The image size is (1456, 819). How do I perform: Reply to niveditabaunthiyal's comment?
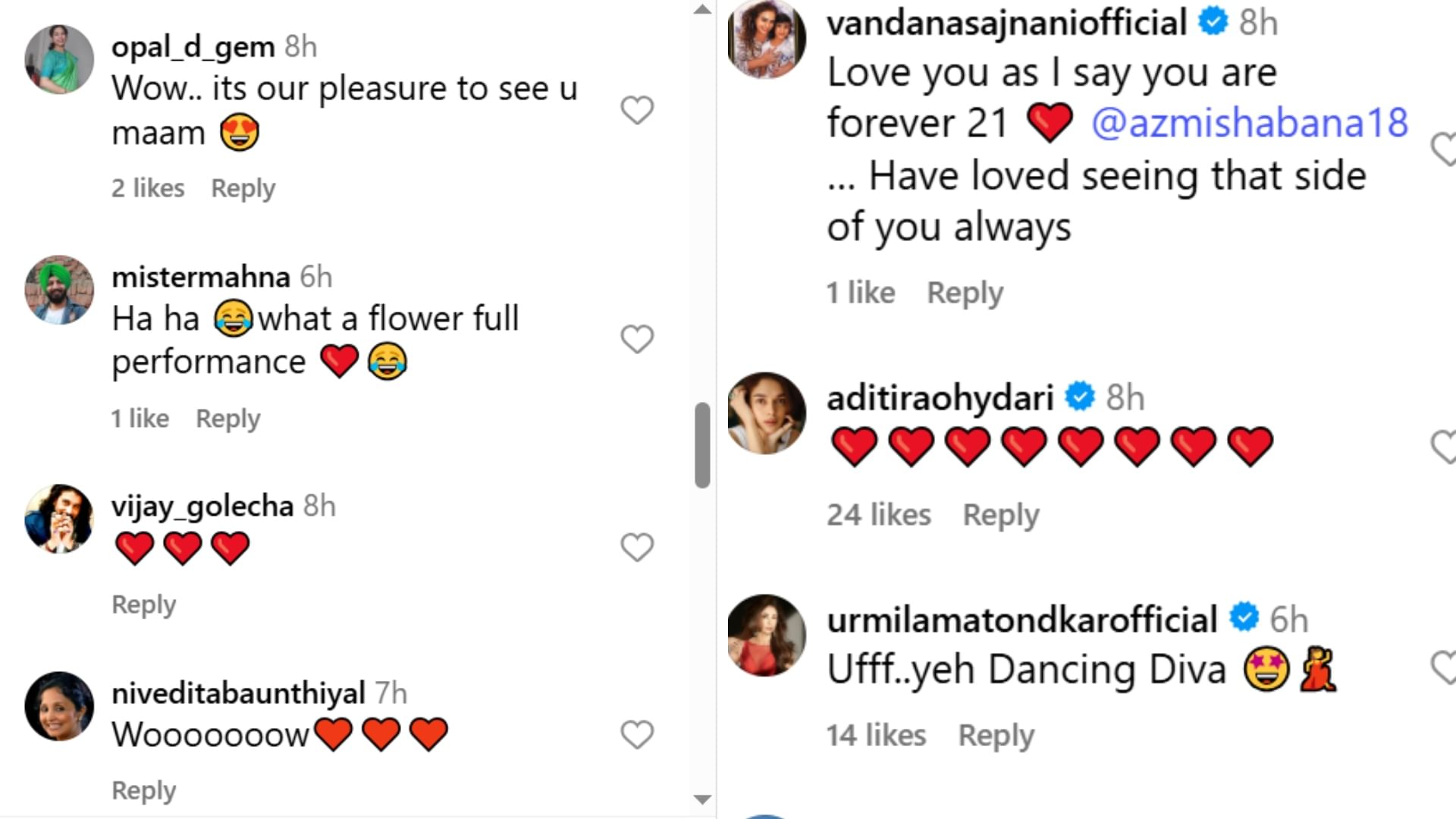point(143,790)
